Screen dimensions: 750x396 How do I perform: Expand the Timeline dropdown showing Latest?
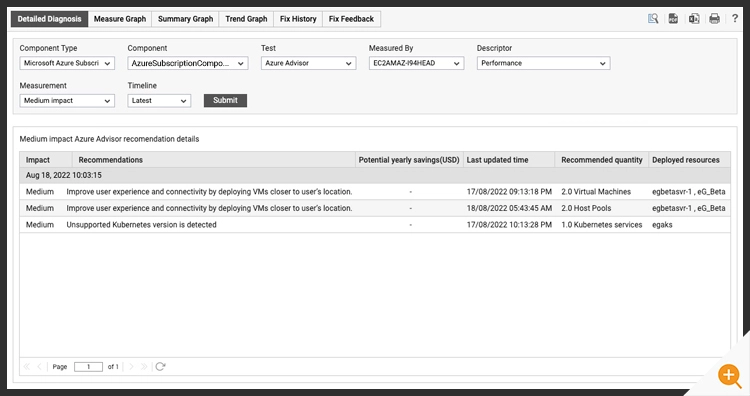(x=159, y=100)
